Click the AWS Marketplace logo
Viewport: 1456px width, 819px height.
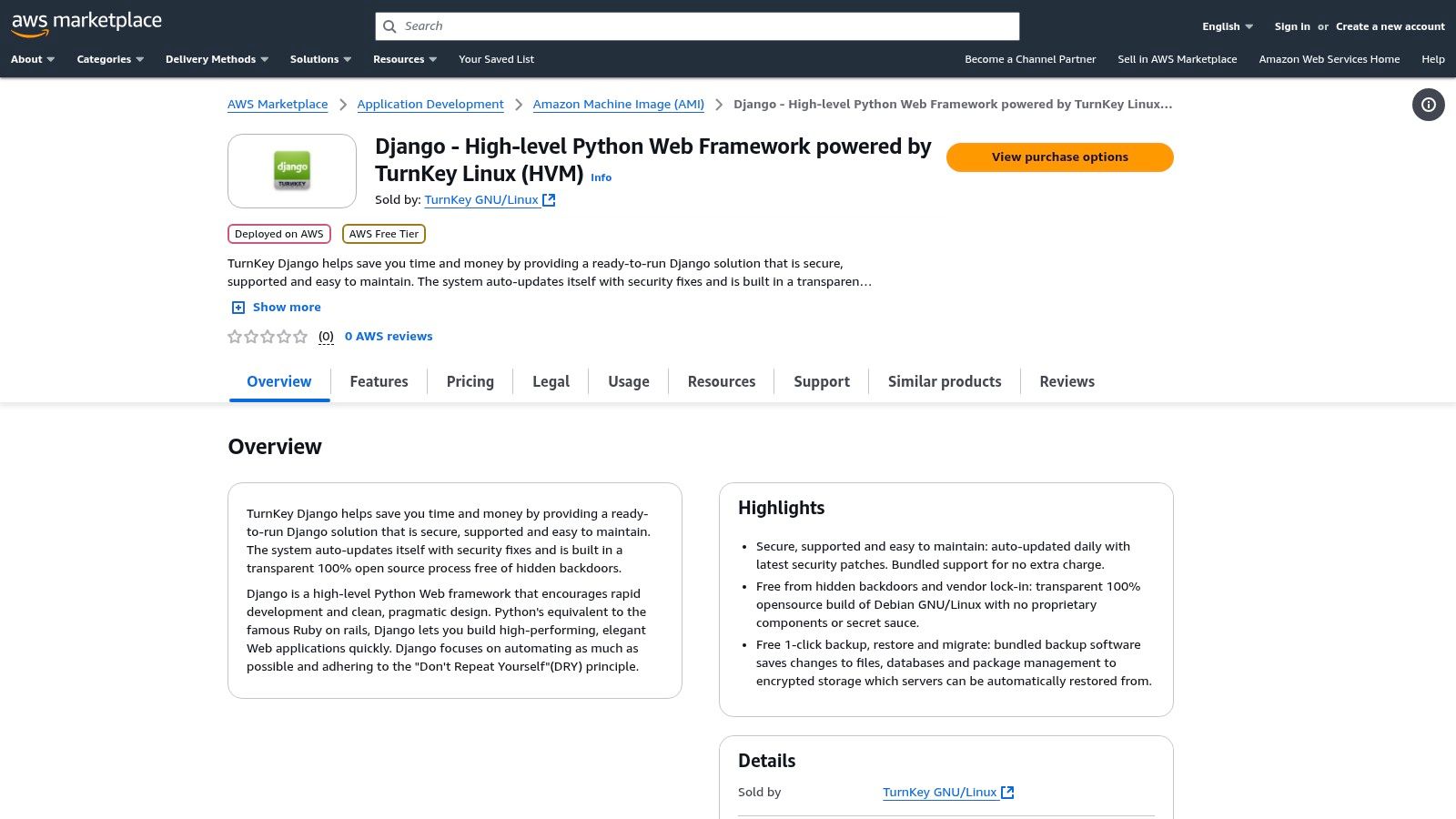click(86, 25)
